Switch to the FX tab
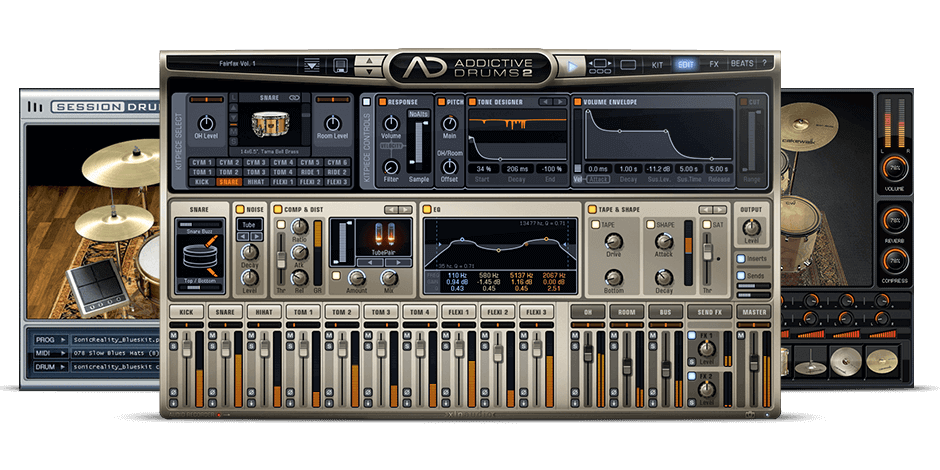Screen dimensions: 940x470 coord(714,64)
